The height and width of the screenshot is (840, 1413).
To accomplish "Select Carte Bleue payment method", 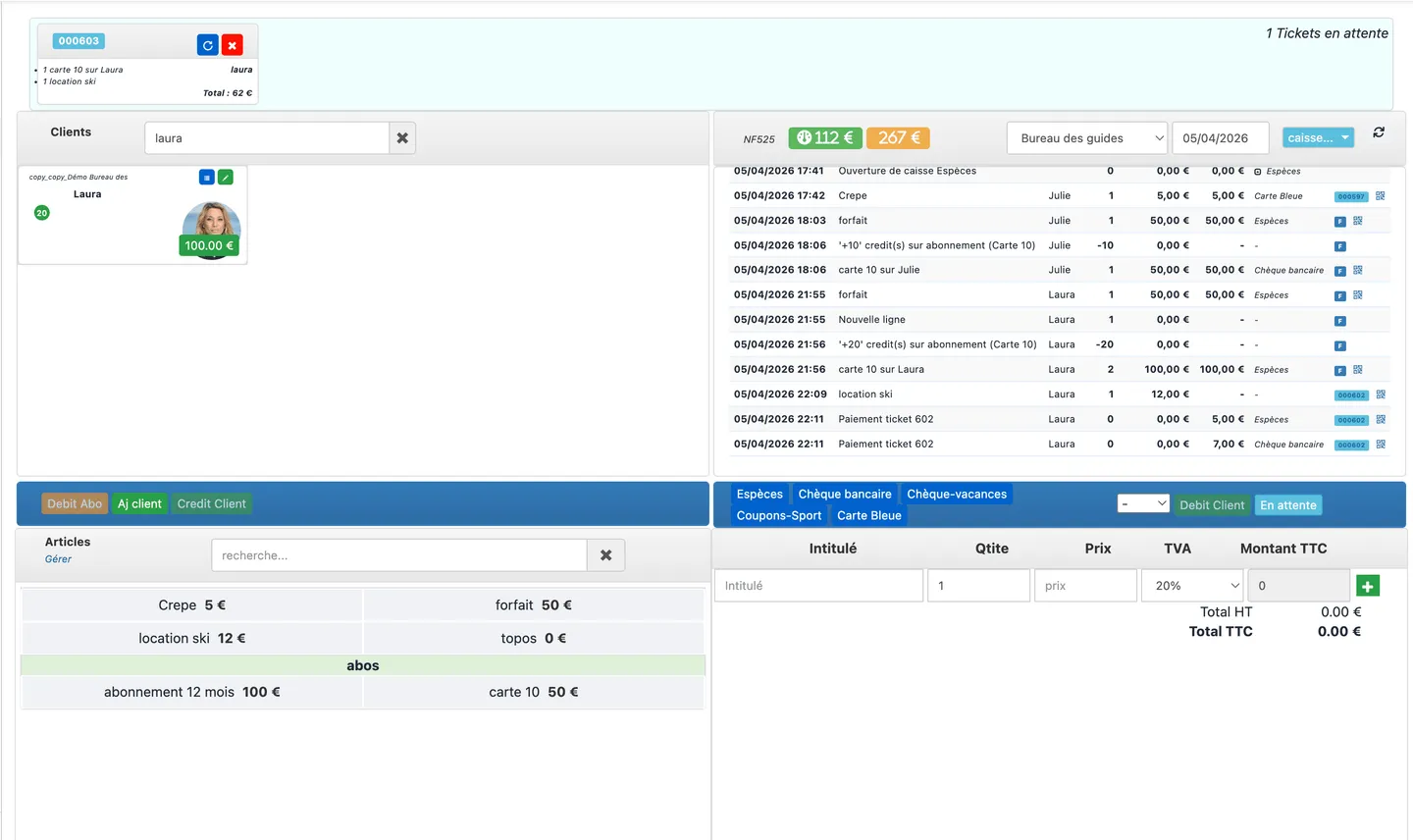I will tap(869, 516).
